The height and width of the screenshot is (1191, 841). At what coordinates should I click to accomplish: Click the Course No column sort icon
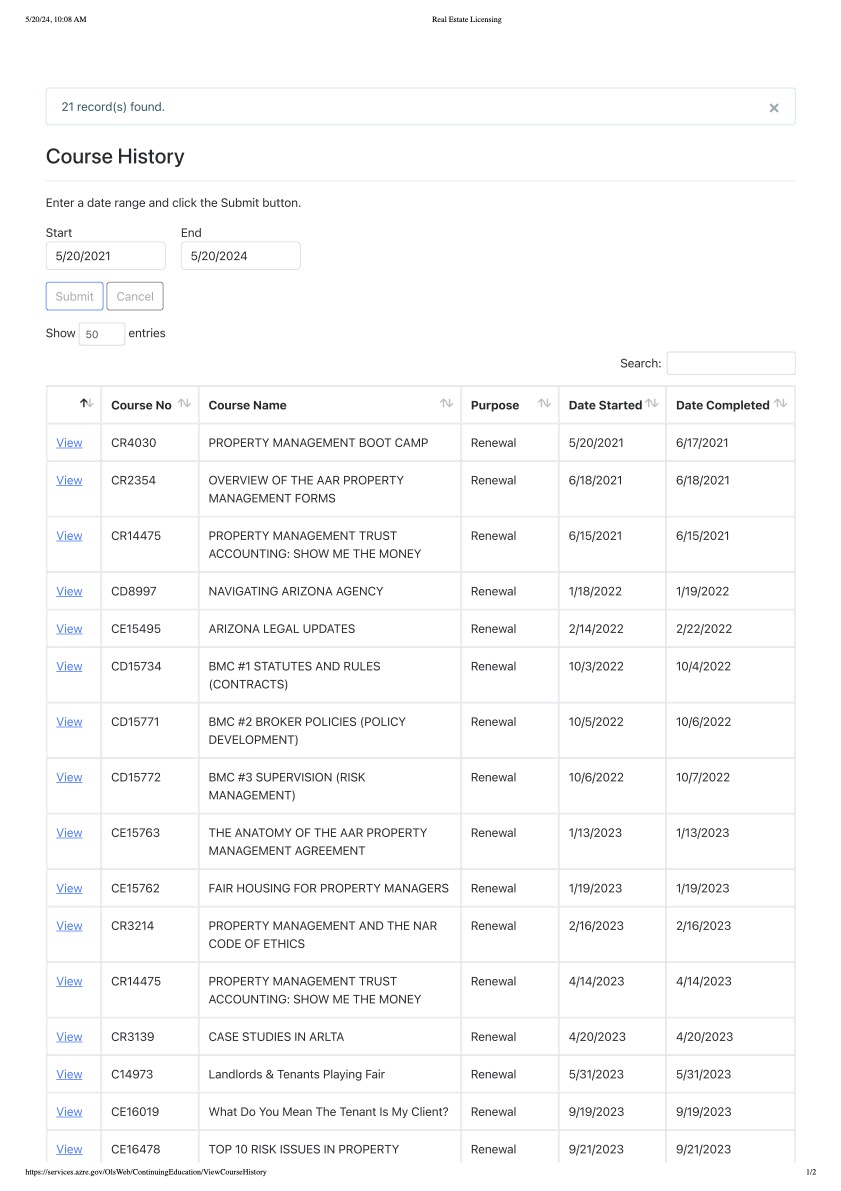(x=185, y=403)
